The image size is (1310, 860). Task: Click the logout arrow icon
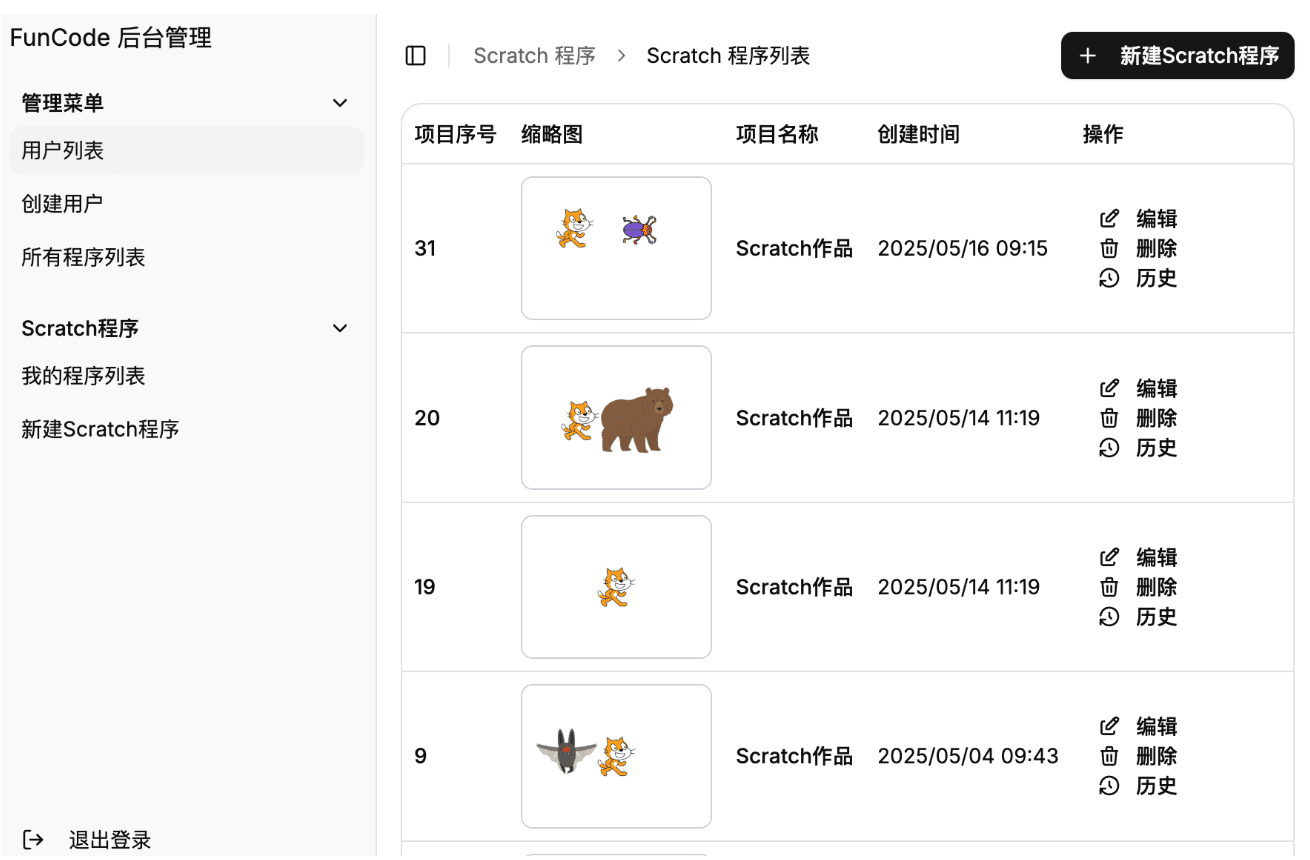pos(33,840)
